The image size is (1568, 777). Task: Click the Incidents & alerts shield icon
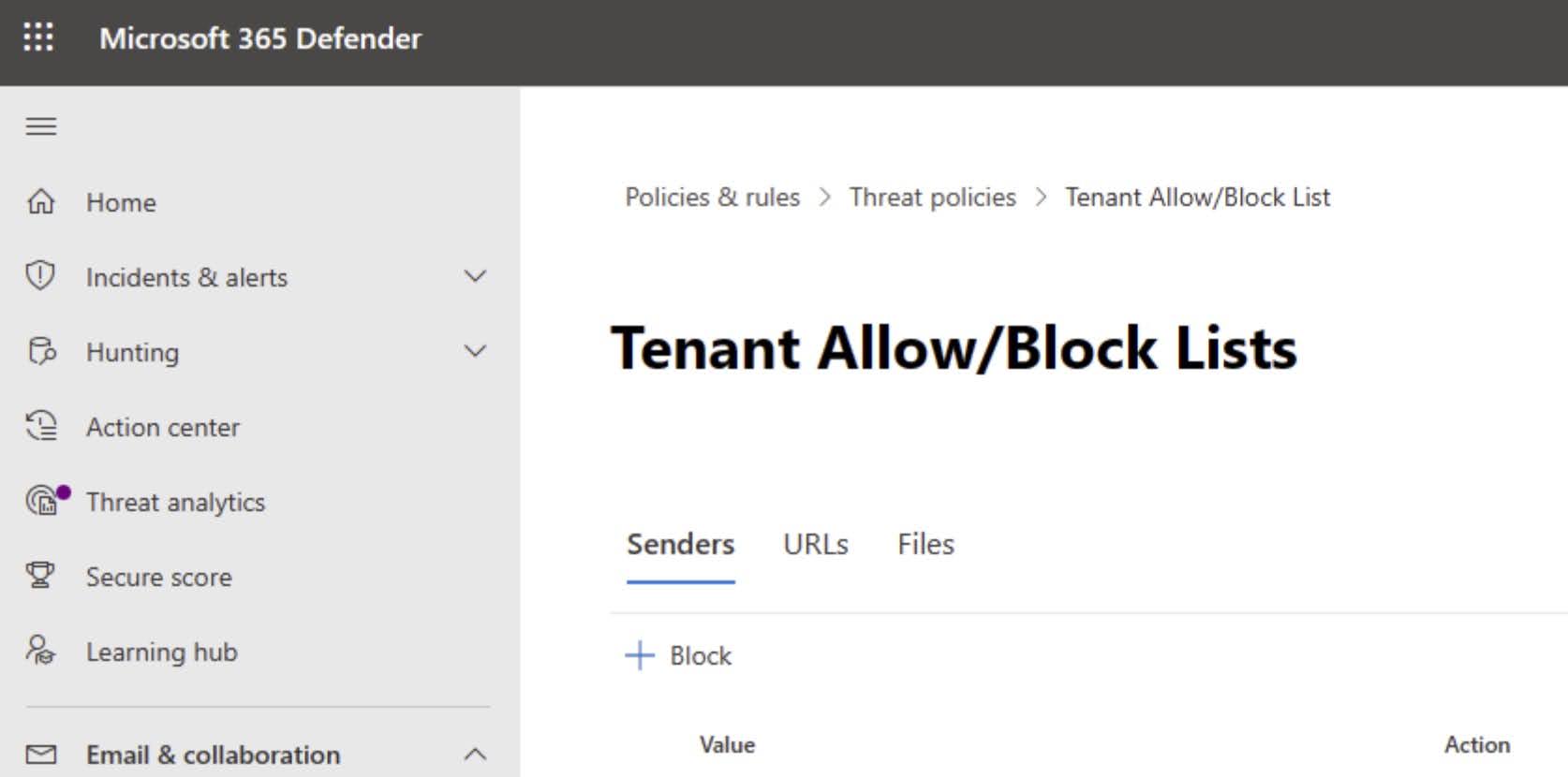click(40, 275)
